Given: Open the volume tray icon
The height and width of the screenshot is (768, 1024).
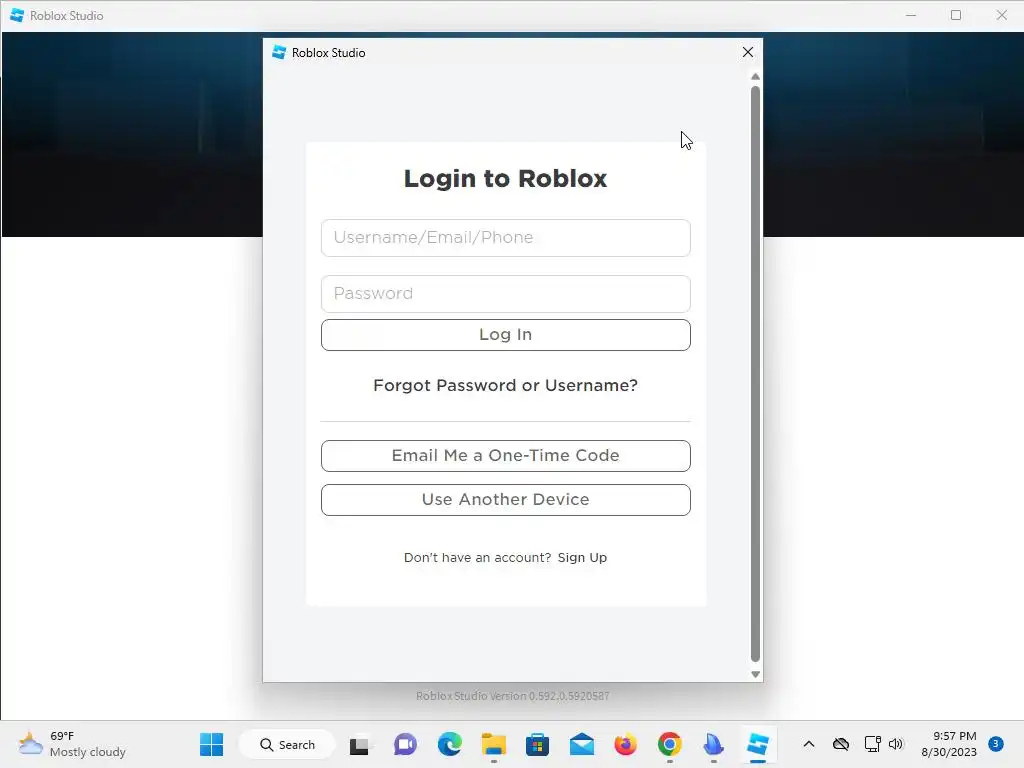Looking at the screenshot, I should click(895, 744).
